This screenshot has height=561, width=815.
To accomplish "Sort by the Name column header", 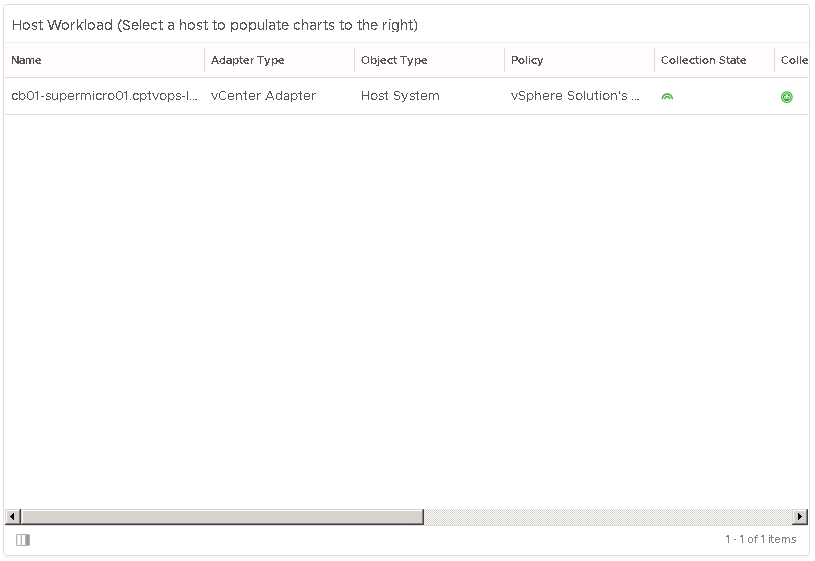I will pyautogui.click(x=27, y=60).
